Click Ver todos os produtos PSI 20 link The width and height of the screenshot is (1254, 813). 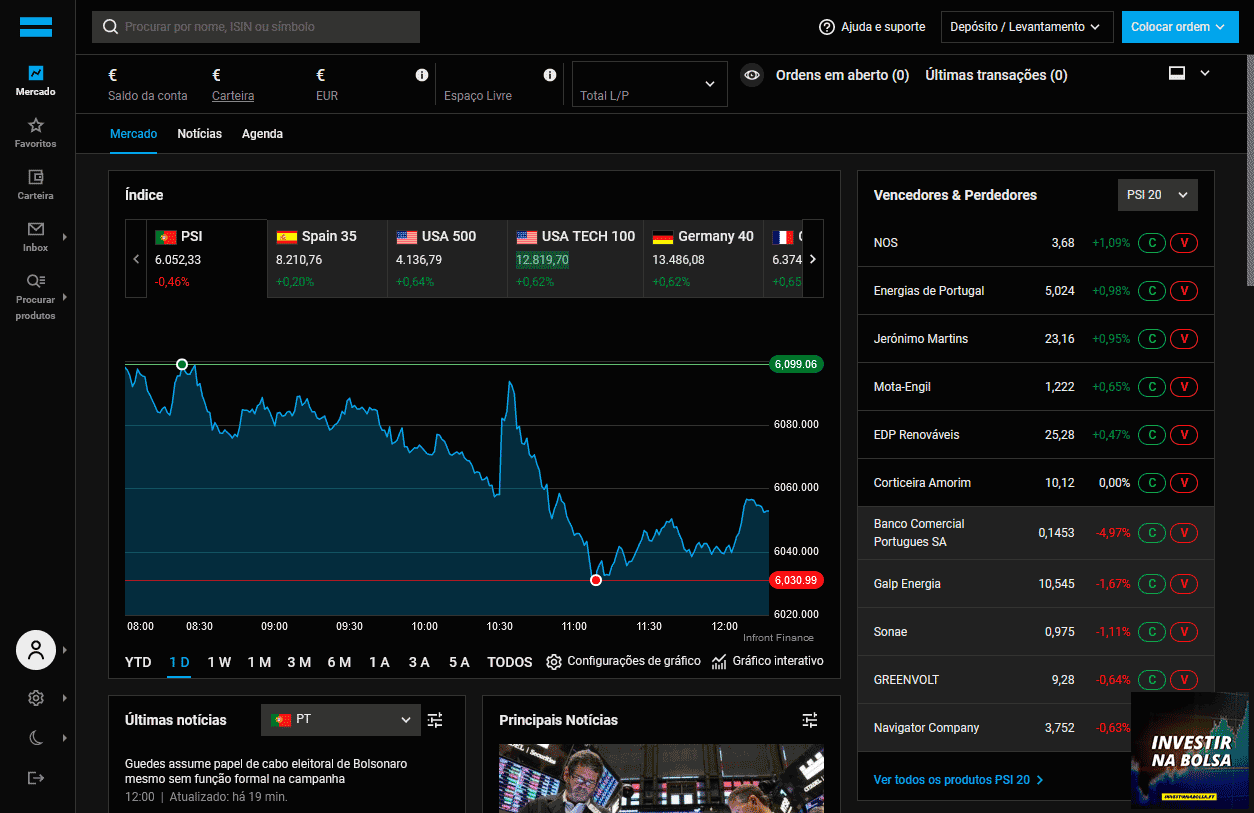959,780
